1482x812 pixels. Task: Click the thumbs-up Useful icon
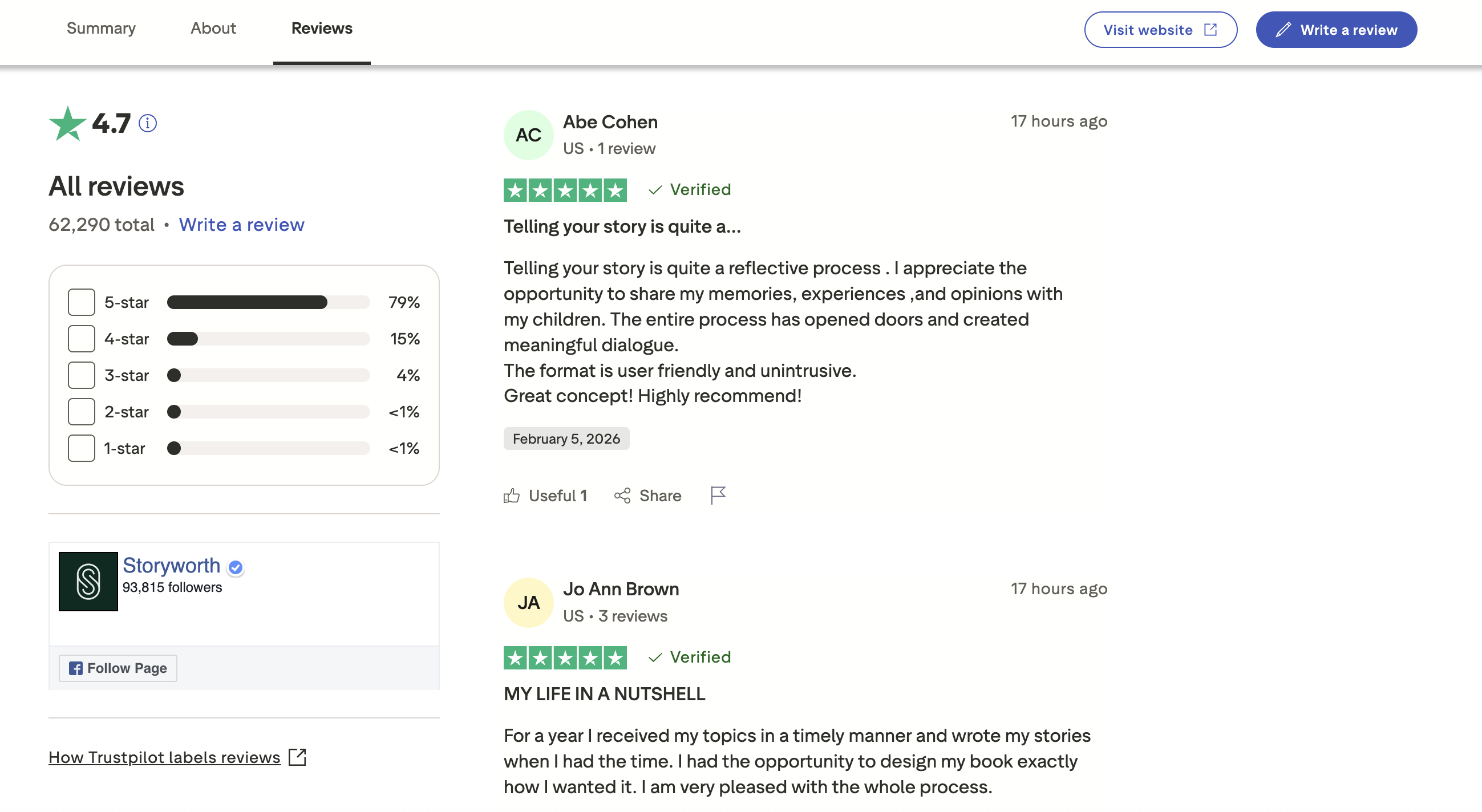512,496
